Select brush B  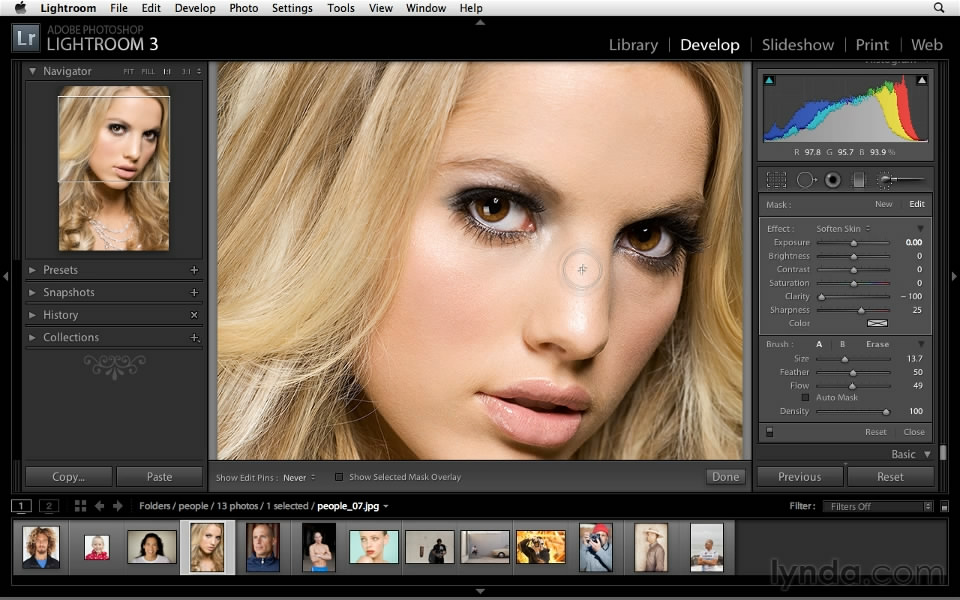pyautogui.click(x=842, y=344)
